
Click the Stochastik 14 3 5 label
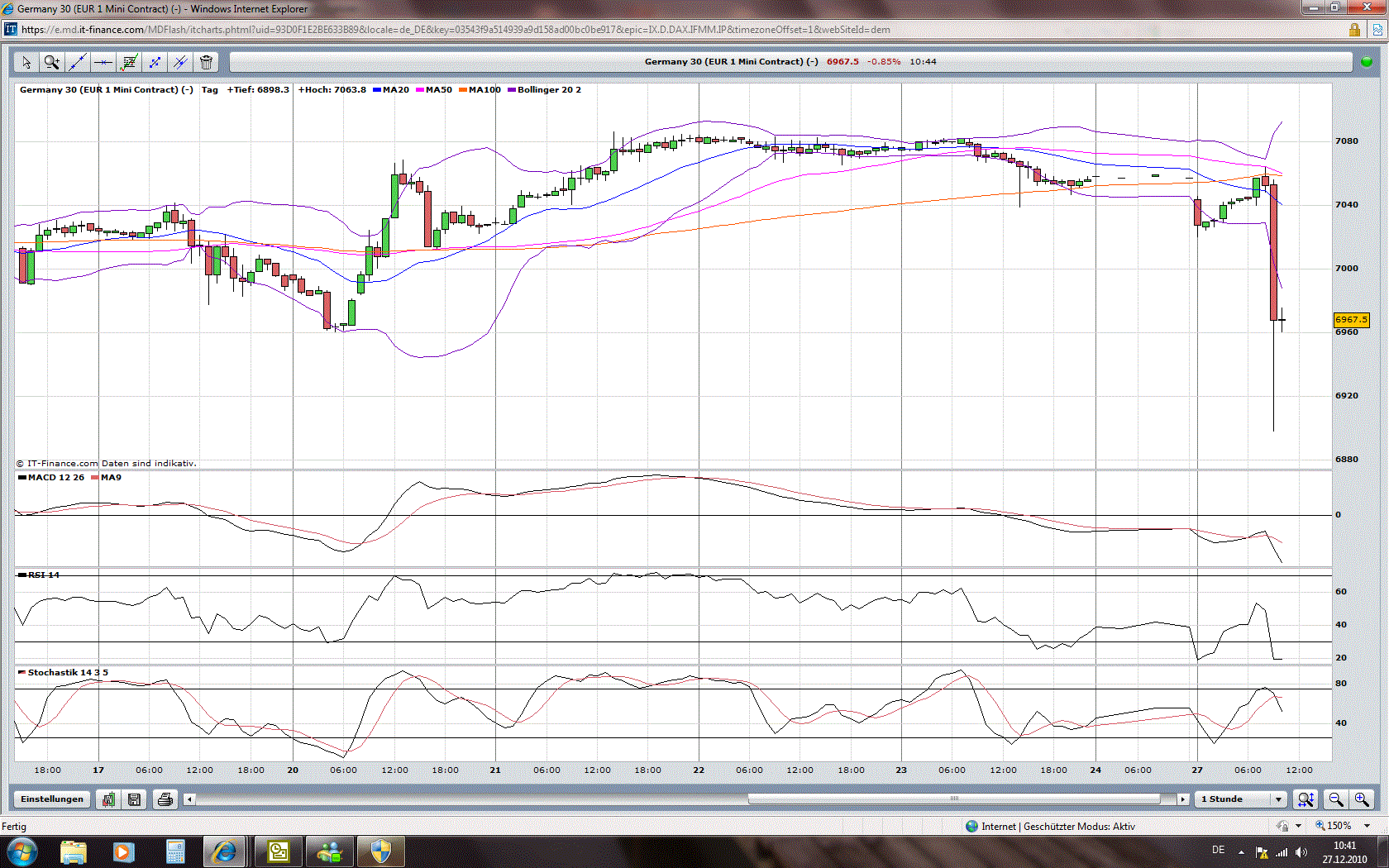63,673
